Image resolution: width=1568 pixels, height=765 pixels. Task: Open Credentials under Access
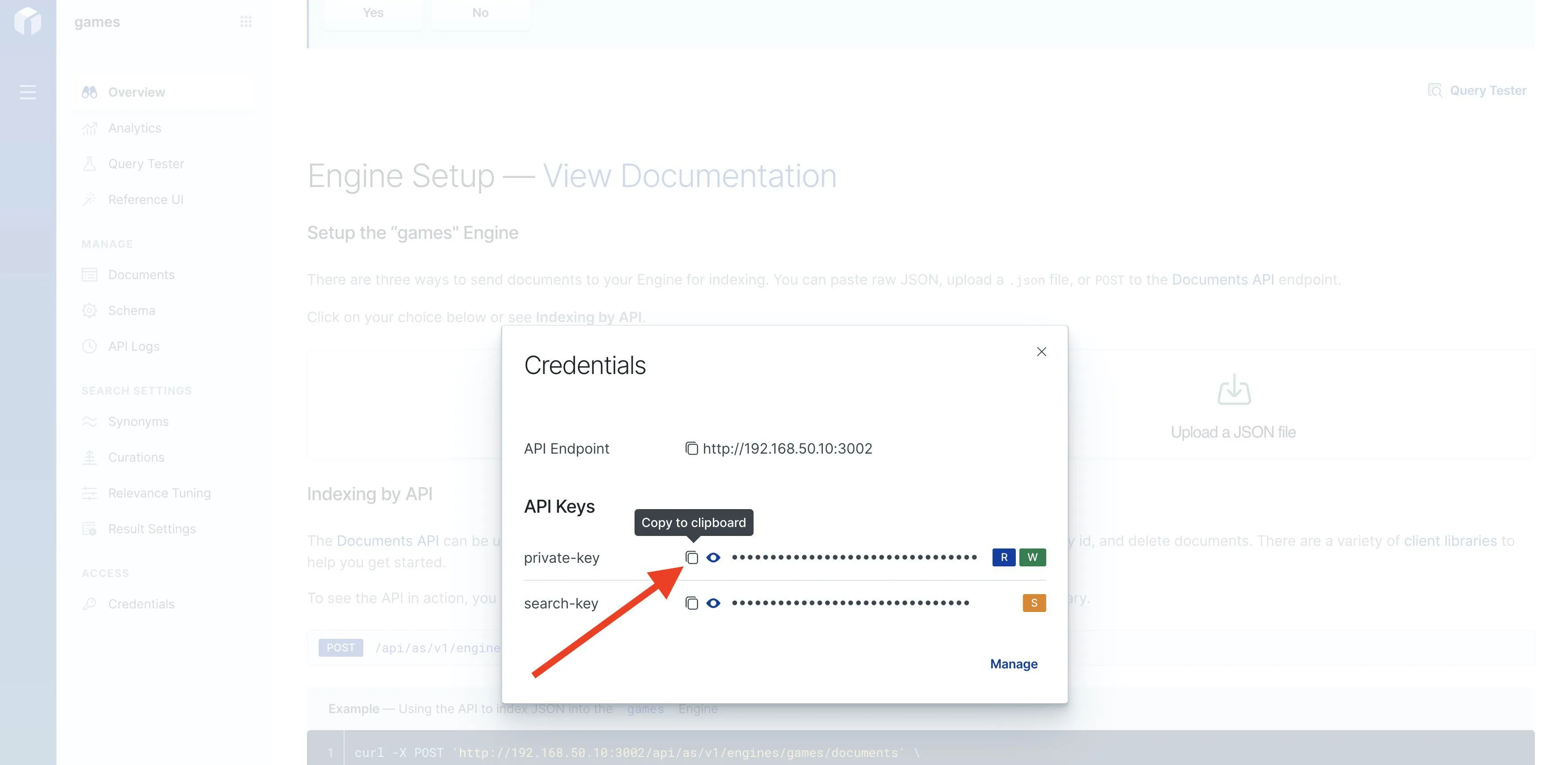[x=141, y=604]
